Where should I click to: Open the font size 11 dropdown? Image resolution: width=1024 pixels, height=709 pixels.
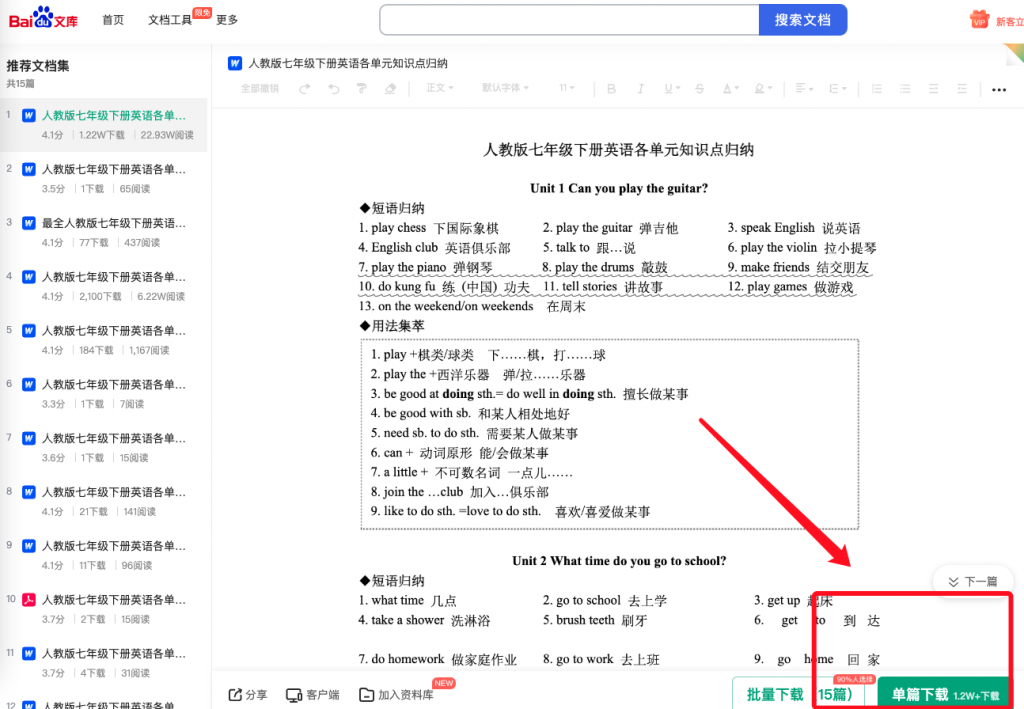coord(566,87)
